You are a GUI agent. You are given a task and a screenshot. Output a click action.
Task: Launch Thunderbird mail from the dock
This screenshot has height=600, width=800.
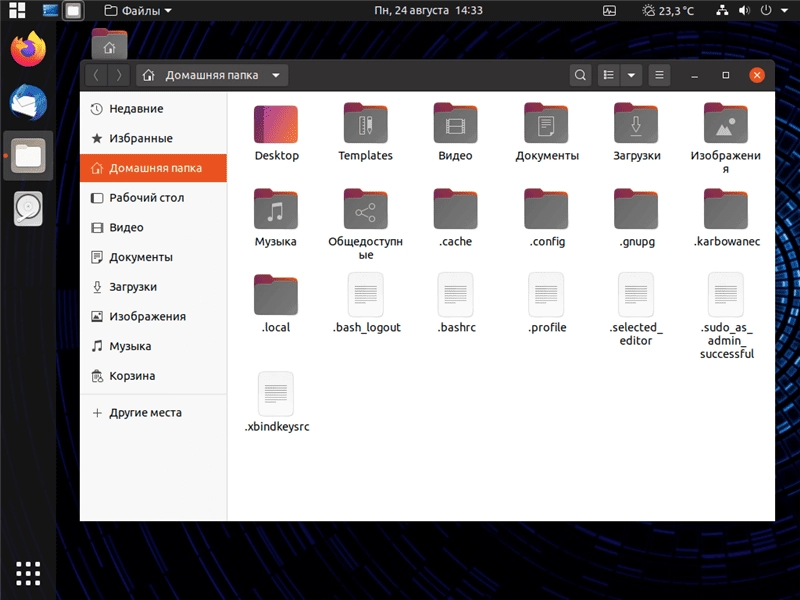pyautogui.click(x=29, y=102)
